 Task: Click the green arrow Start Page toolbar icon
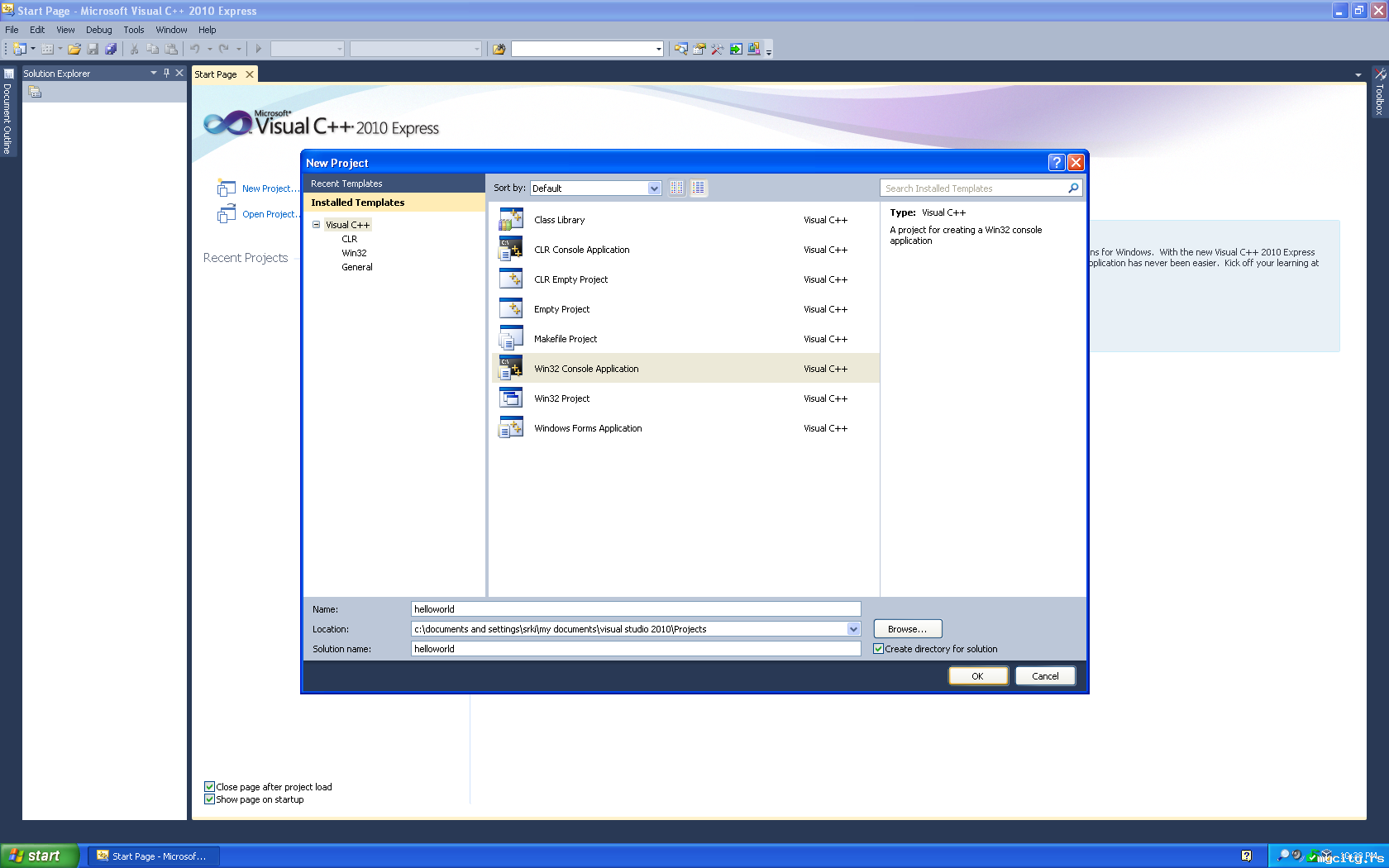tap(735, 49)
